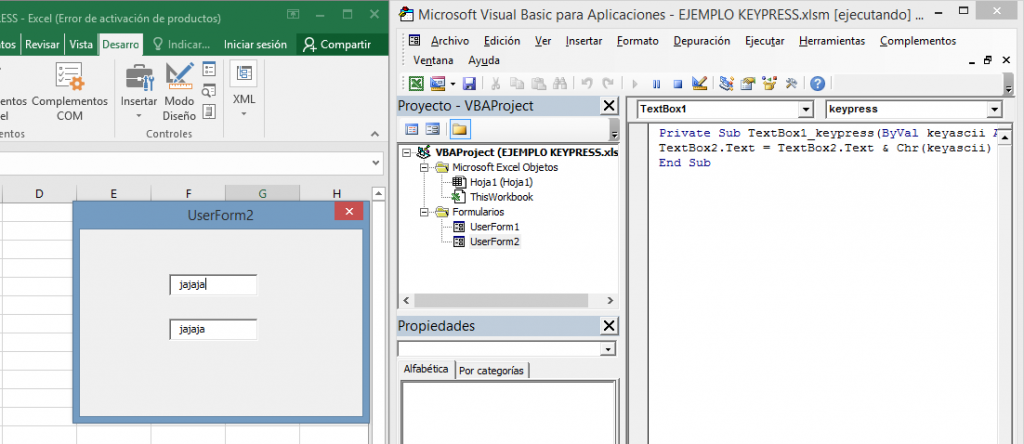Viewport: 1024px width, 444px height.
Task: Open the Ejecutar menu
Action: tap(765, 40)
